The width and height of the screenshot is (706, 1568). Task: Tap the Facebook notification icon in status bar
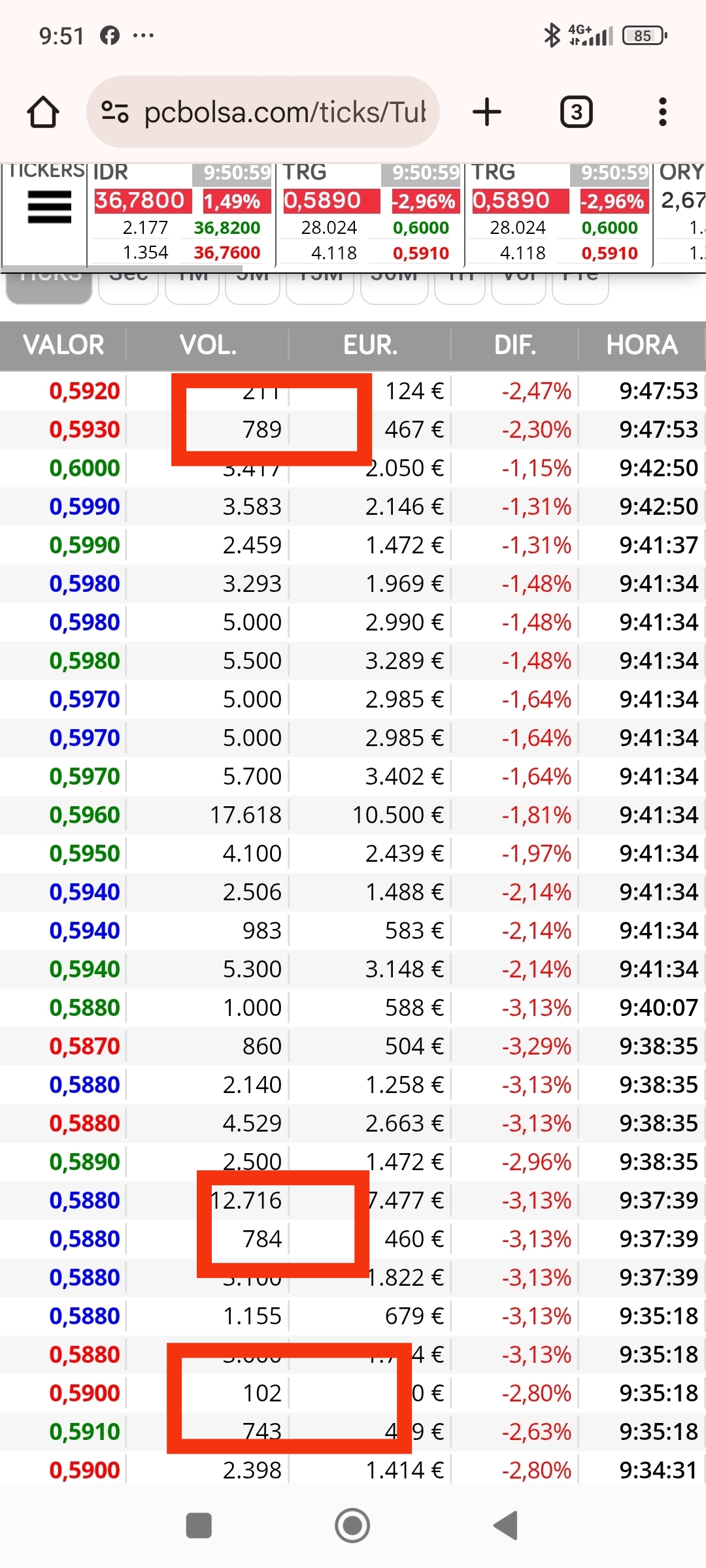[x=110, y=35]
